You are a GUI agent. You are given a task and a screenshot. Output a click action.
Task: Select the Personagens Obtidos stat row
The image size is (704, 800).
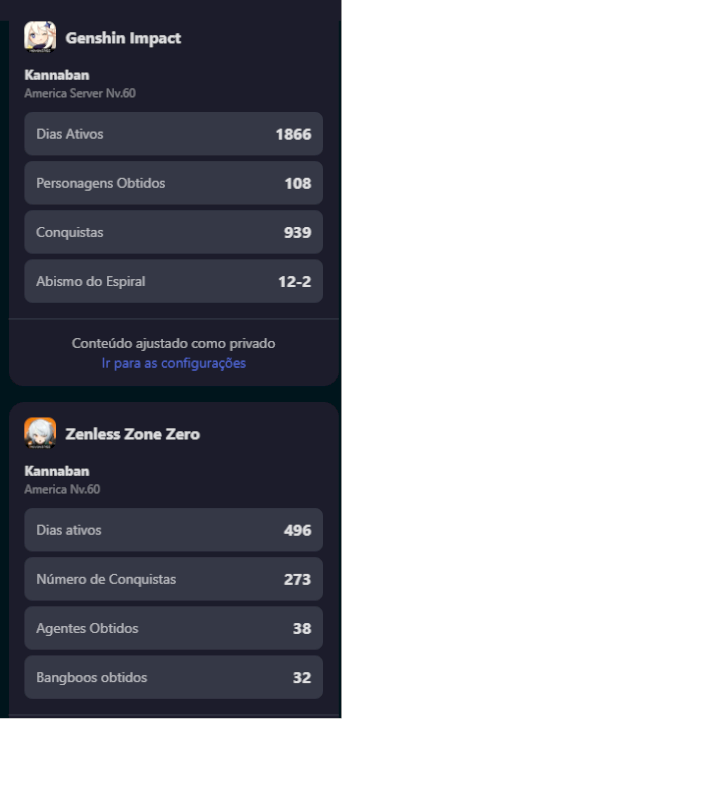point(173,183)
